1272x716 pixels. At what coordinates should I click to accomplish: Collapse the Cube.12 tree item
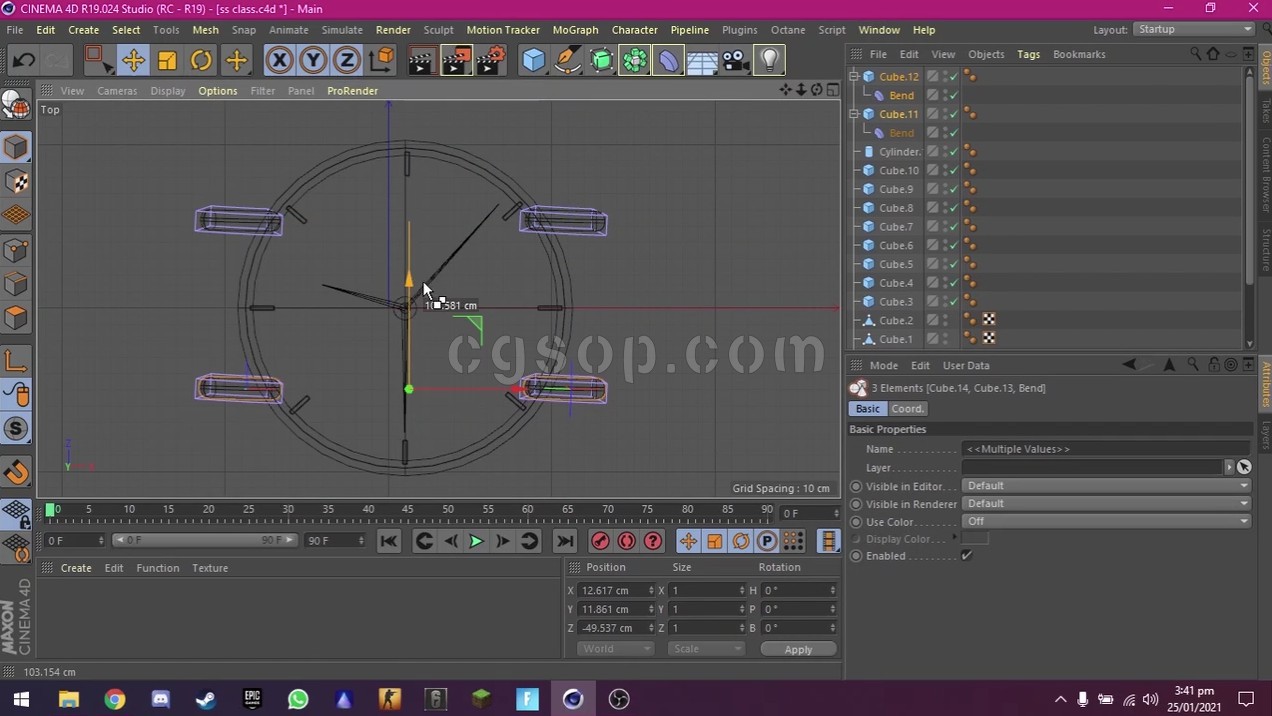click(854, 77)
